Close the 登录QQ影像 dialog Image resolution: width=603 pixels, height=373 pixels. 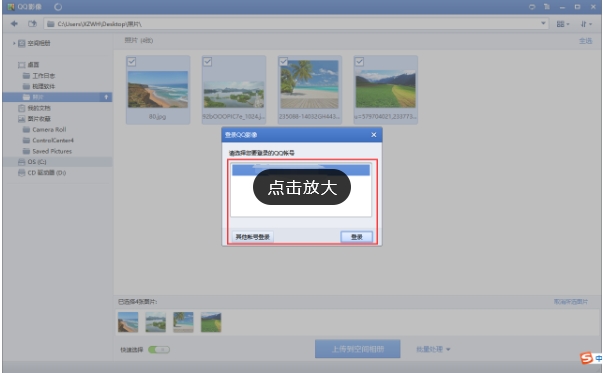[x=373, y=135]
